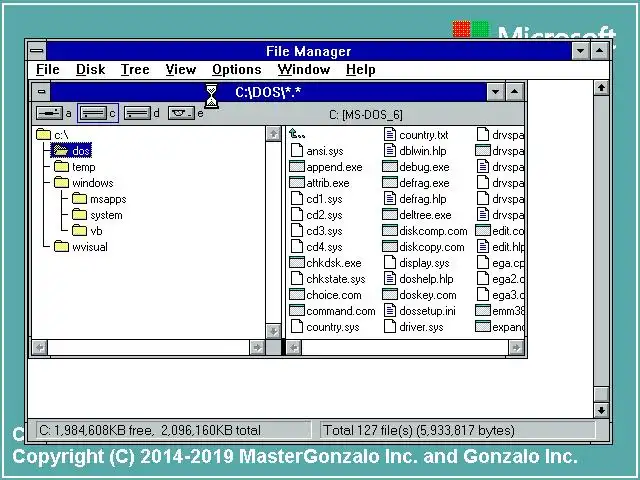640x480 pixels.
Task: Select the dos folder in tree
Action: coord(71,151)
